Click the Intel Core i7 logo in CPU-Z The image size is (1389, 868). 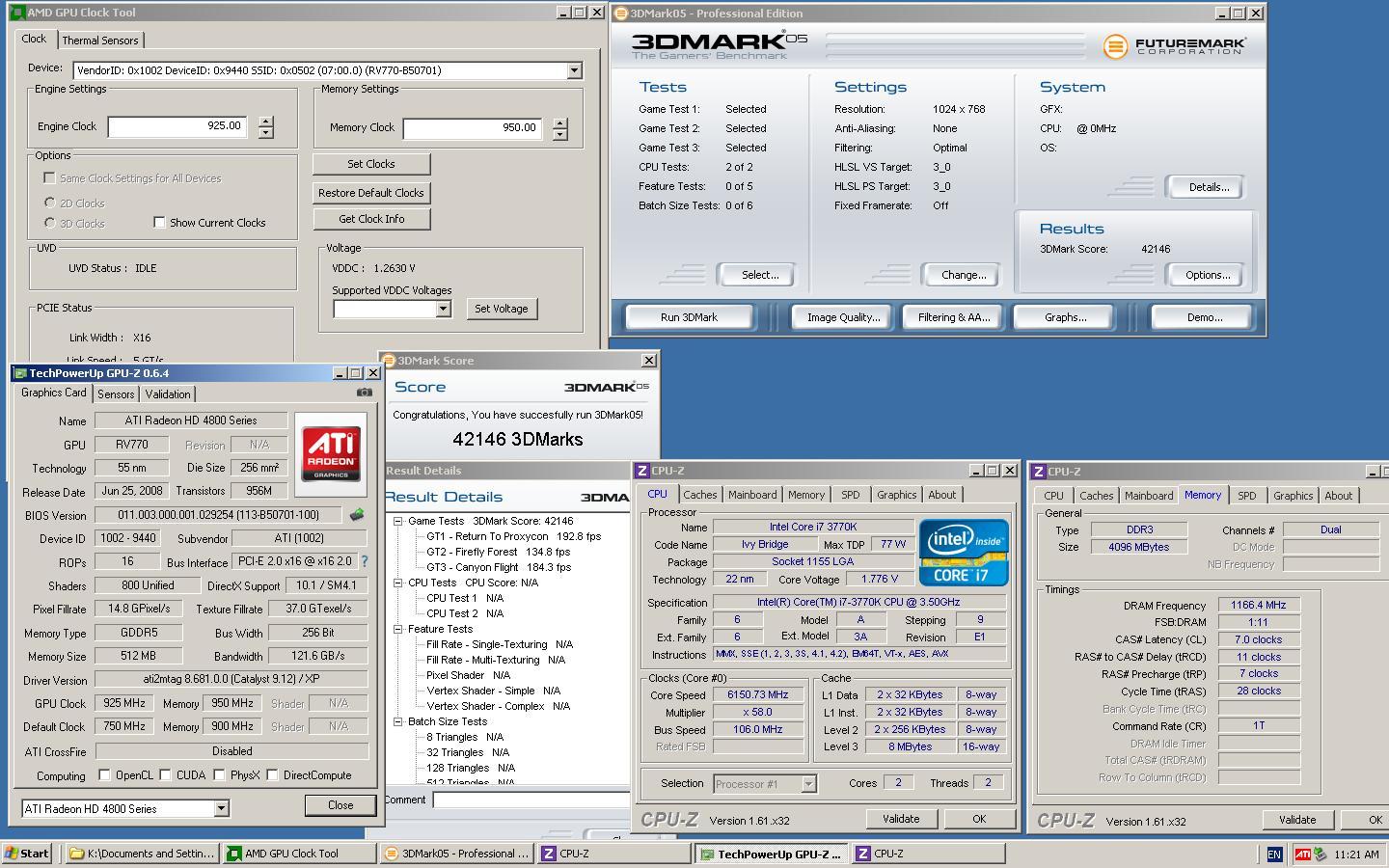pyautogui.click(x=964, y=553)
